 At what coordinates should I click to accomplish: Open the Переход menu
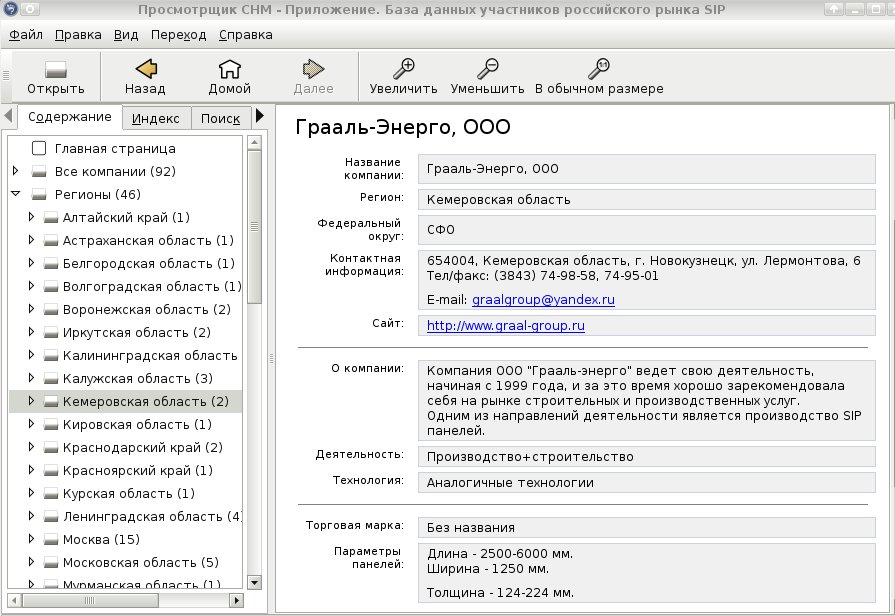178,35
